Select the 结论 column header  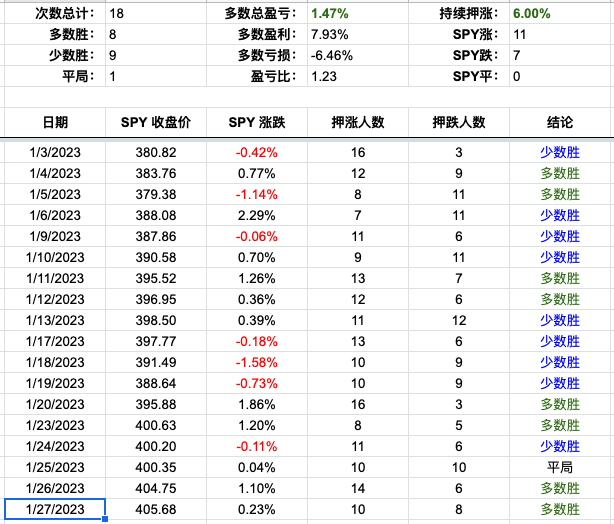pos(560,122)
